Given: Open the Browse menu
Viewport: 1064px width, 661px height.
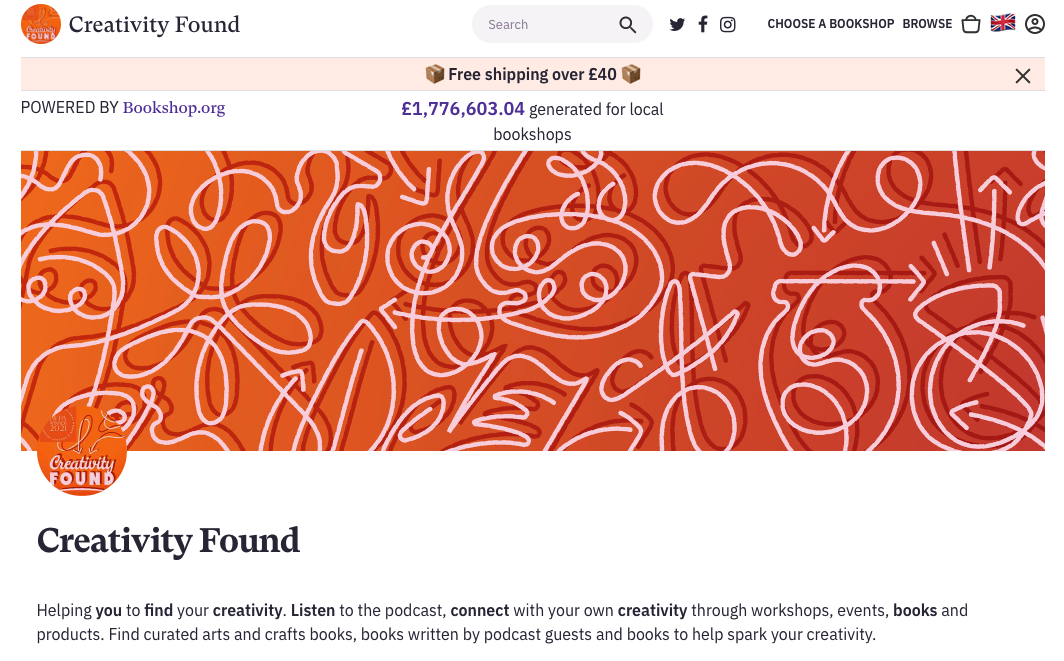Looking at the screenshot, I should click(x=927, y=24).
